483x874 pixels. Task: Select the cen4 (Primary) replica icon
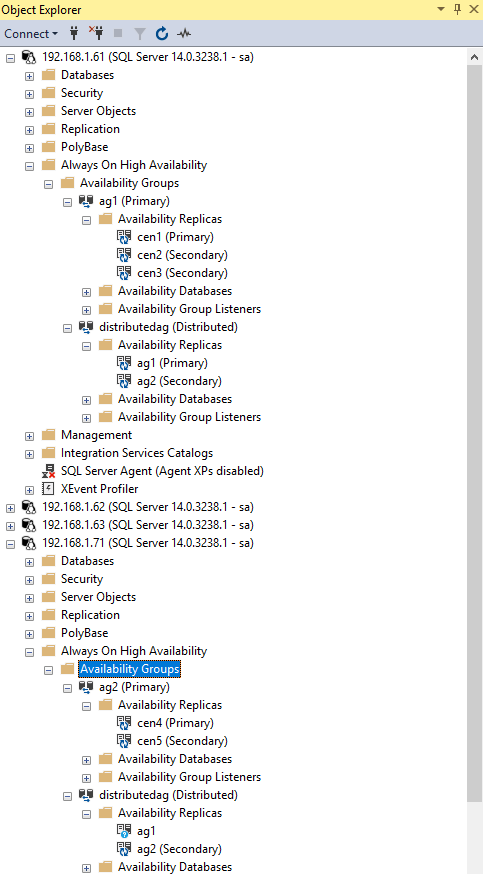coord(124,723)
